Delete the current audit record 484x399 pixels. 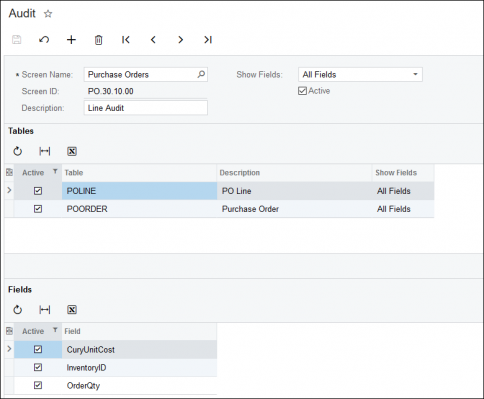[x=98, y=40]
